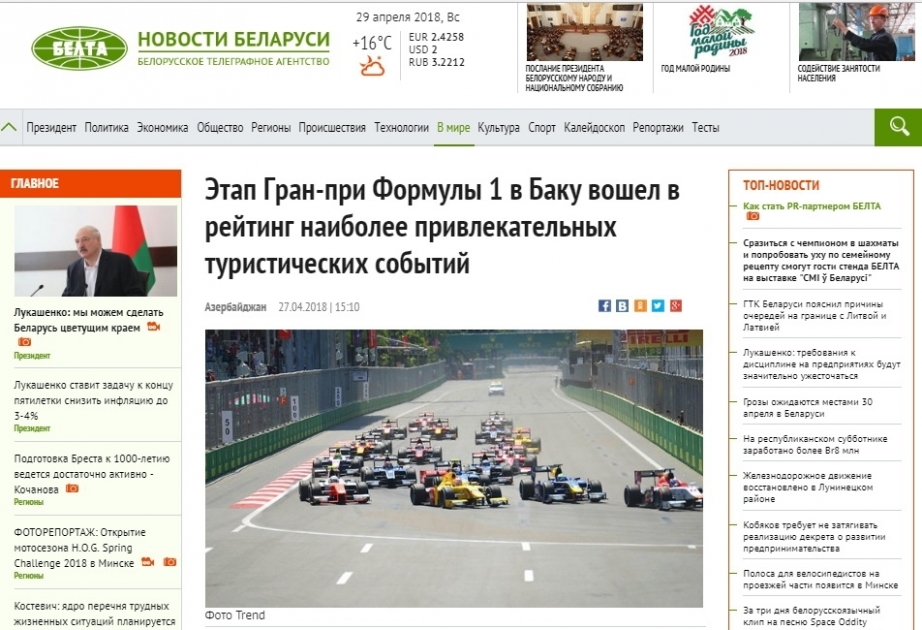Open the search magnifier button
This screenshot has height=630, width=922.
898,127
